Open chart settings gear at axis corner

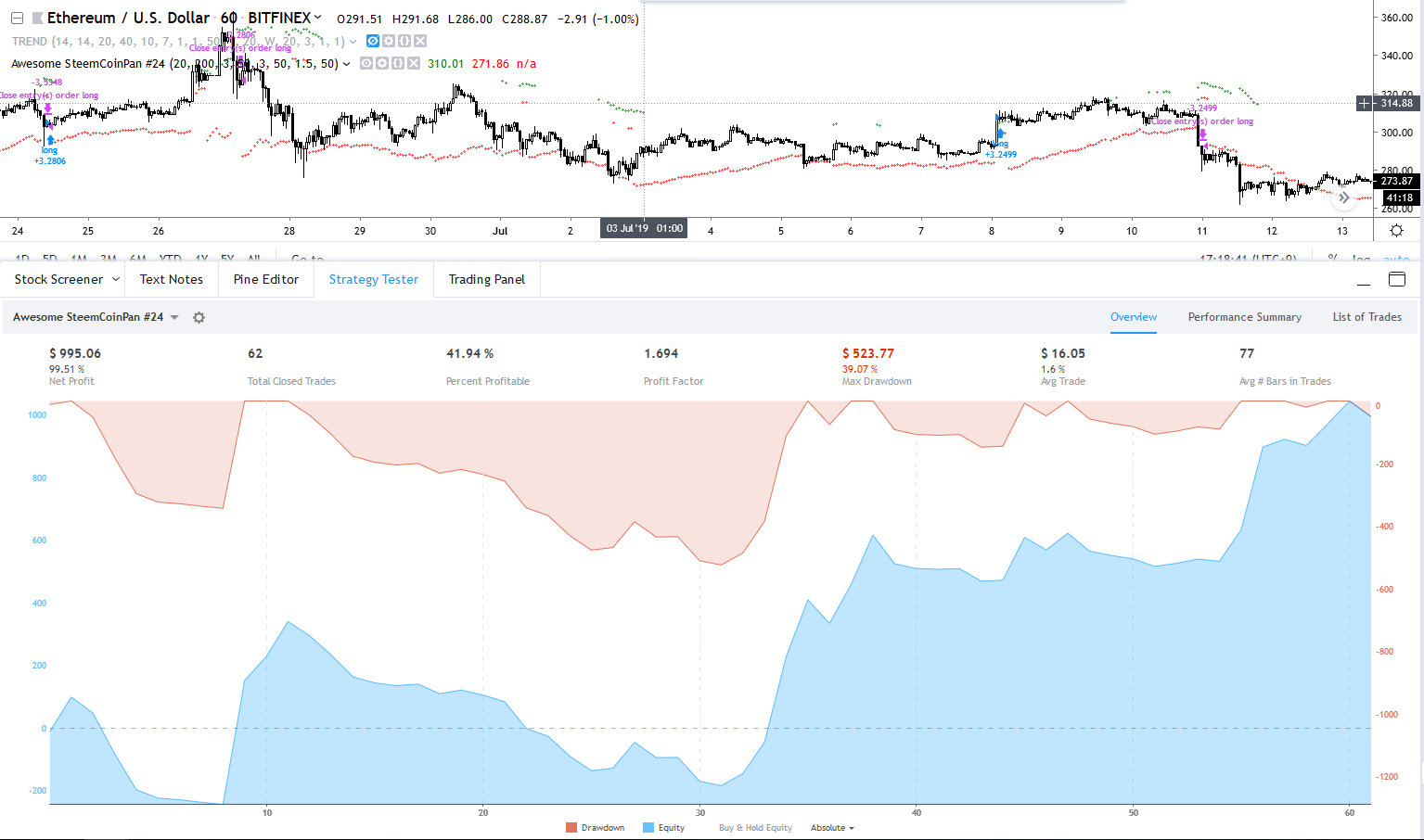pos(1396,231)
